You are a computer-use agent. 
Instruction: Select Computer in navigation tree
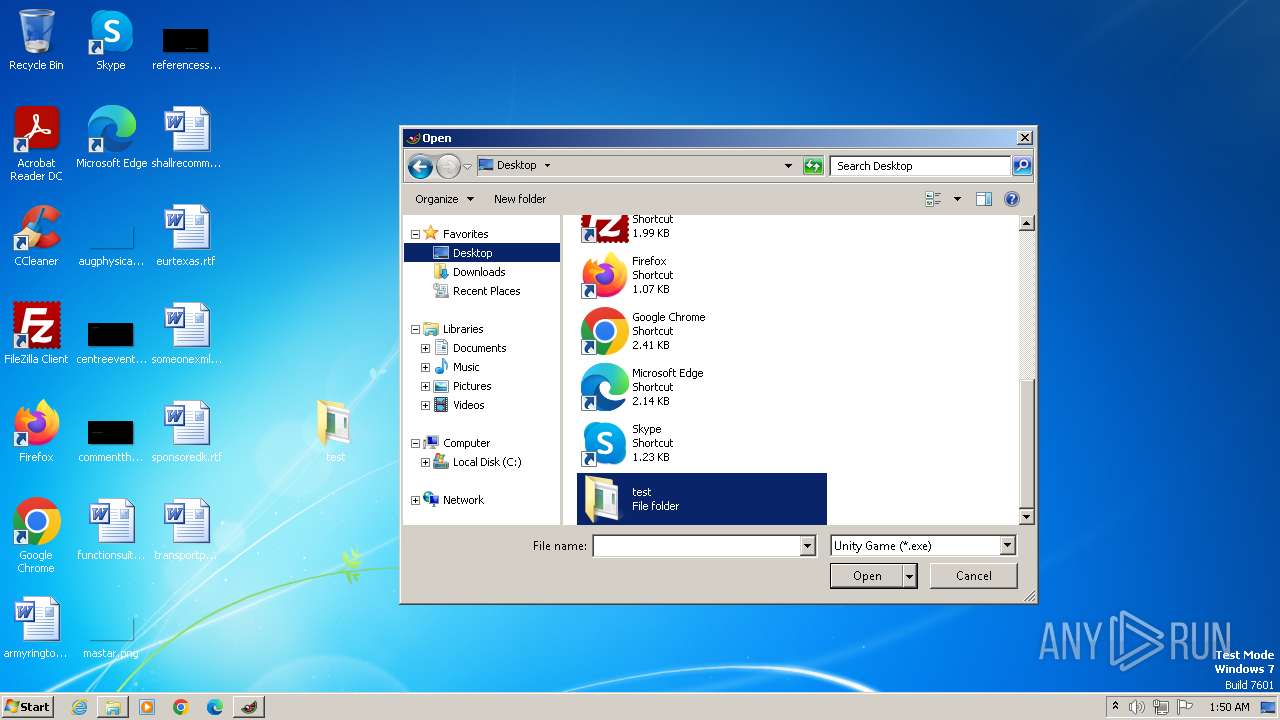coord(466,443)
